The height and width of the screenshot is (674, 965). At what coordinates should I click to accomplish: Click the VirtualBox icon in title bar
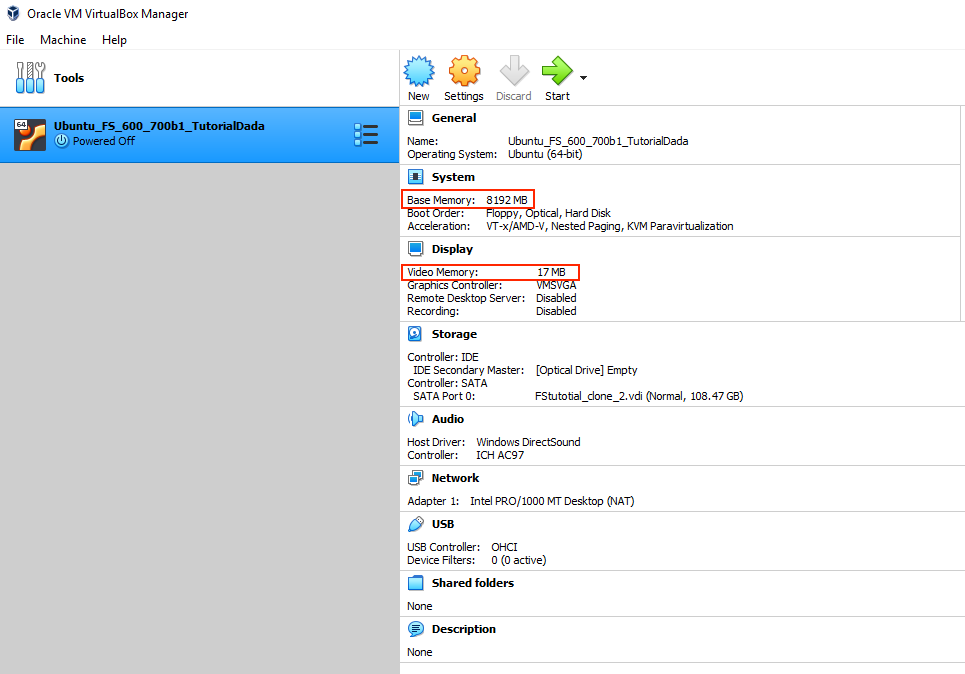click(x=13, y=14)
